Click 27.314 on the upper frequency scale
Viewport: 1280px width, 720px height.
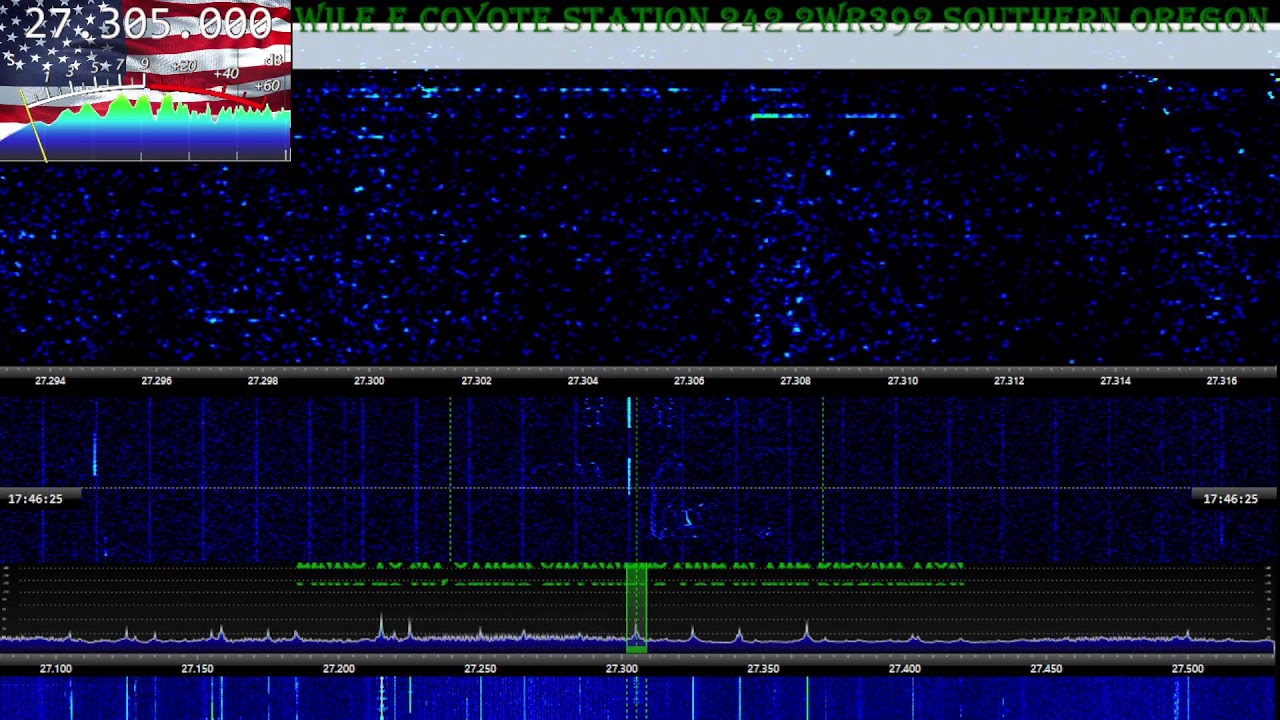tap(1115, 381)
